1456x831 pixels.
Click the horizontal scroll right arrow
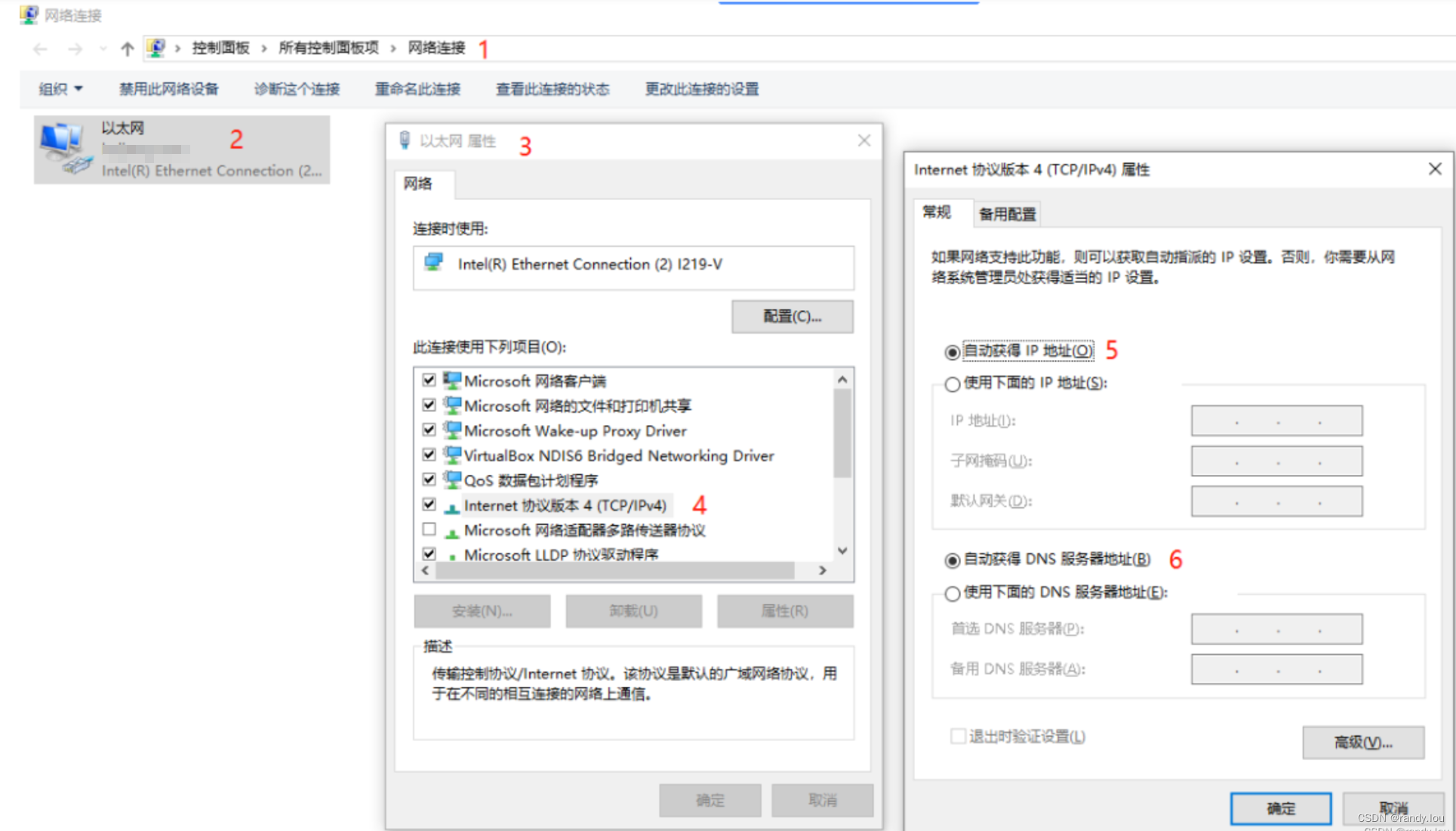coord(823,571)
